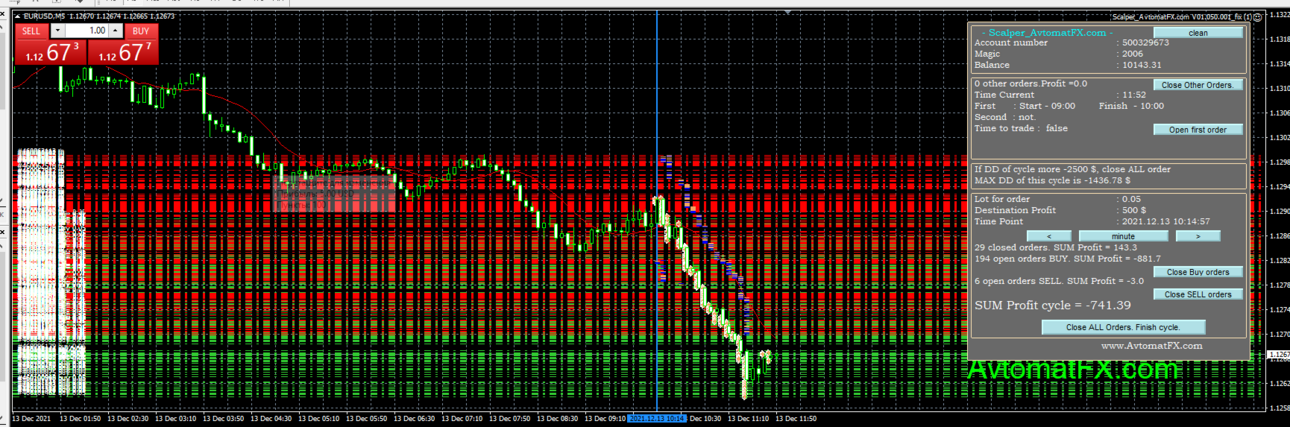Click the SELL button in one-click panel
1290x427 pixels.
pos(31,31)
